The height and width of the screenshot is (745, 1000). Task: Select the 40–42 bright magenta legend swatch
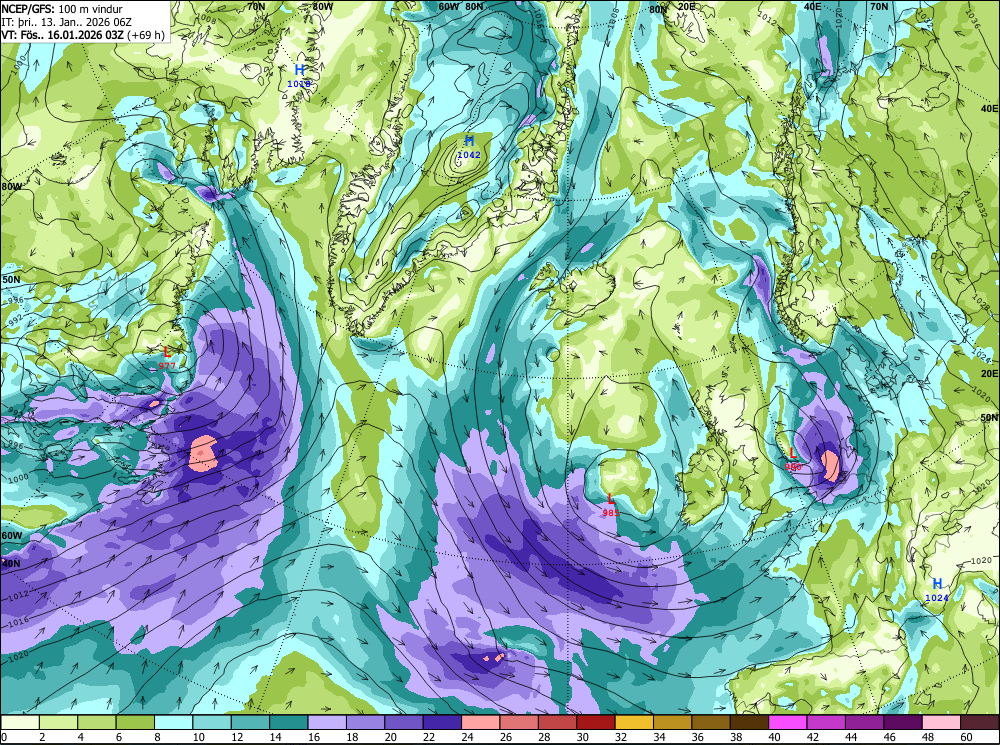click(x=788, y=722)
